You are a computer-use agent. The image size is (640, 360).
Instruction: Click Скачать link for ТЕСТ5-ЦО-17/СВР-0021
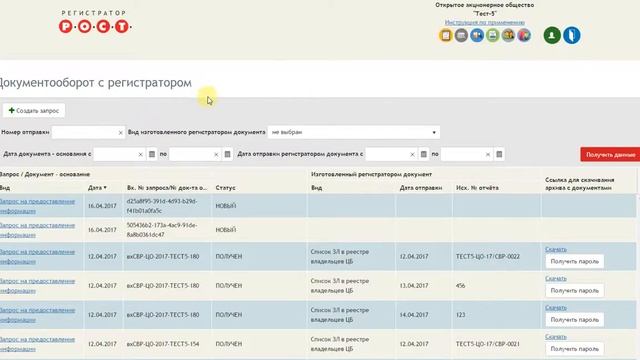click(x=556, y=337)
